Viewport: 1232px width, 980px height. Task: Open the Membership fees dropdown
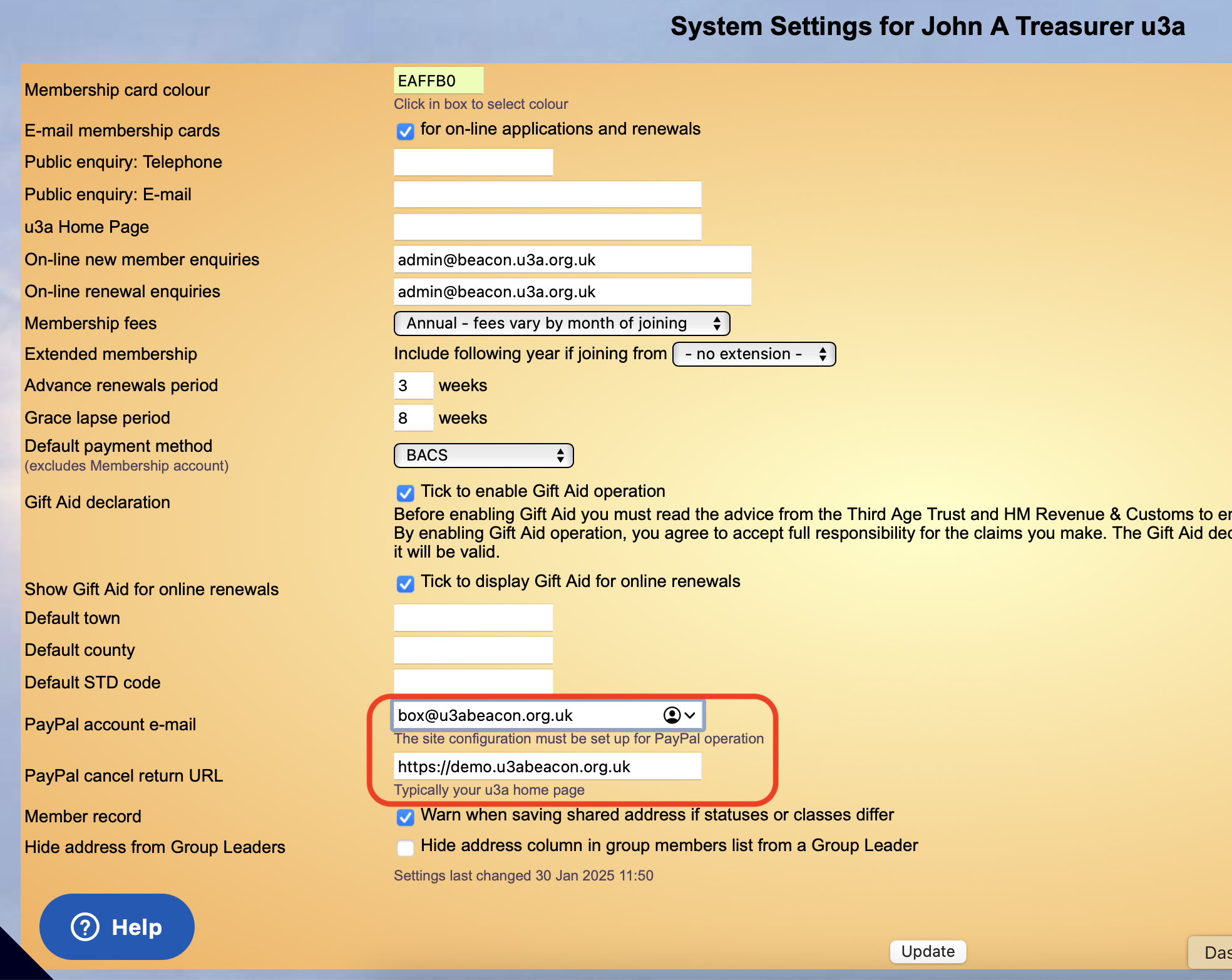562,324
